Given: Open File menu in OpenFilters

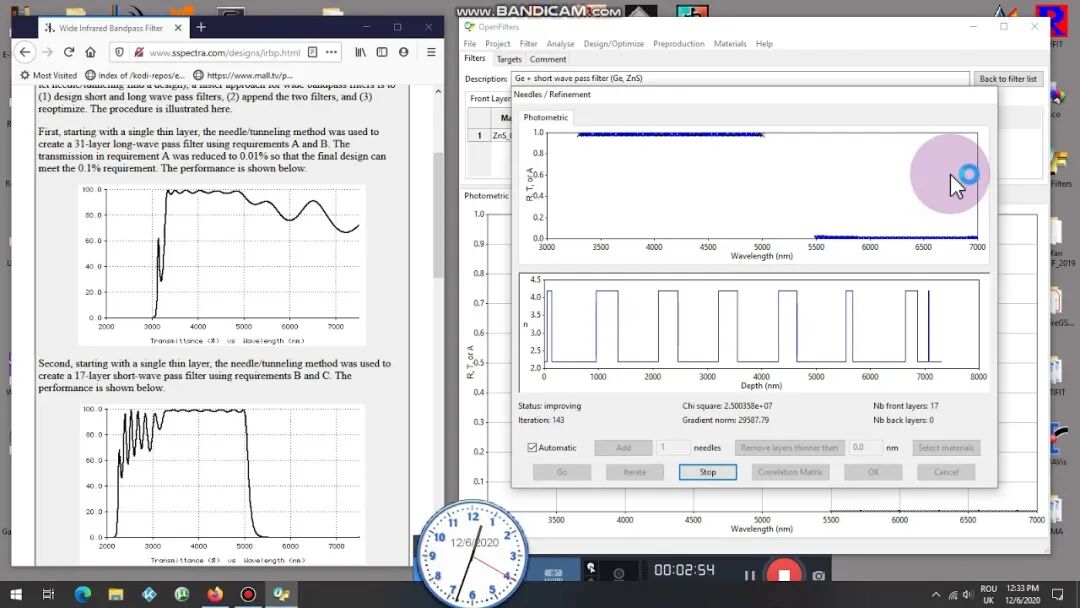Looking at the screenshot, I should tap(470, 43).
